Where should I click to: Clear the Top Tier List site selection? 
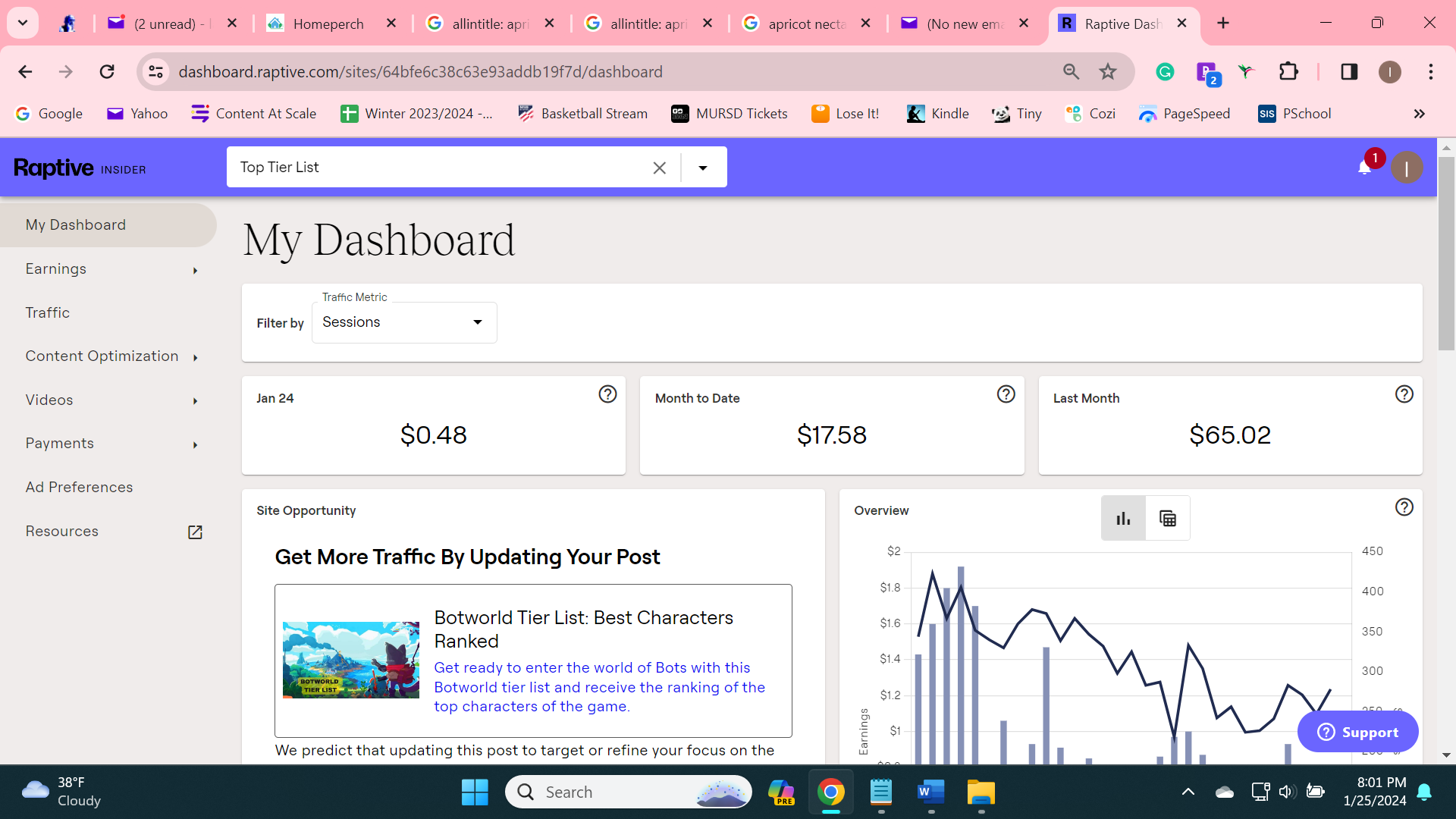[660, 168]
